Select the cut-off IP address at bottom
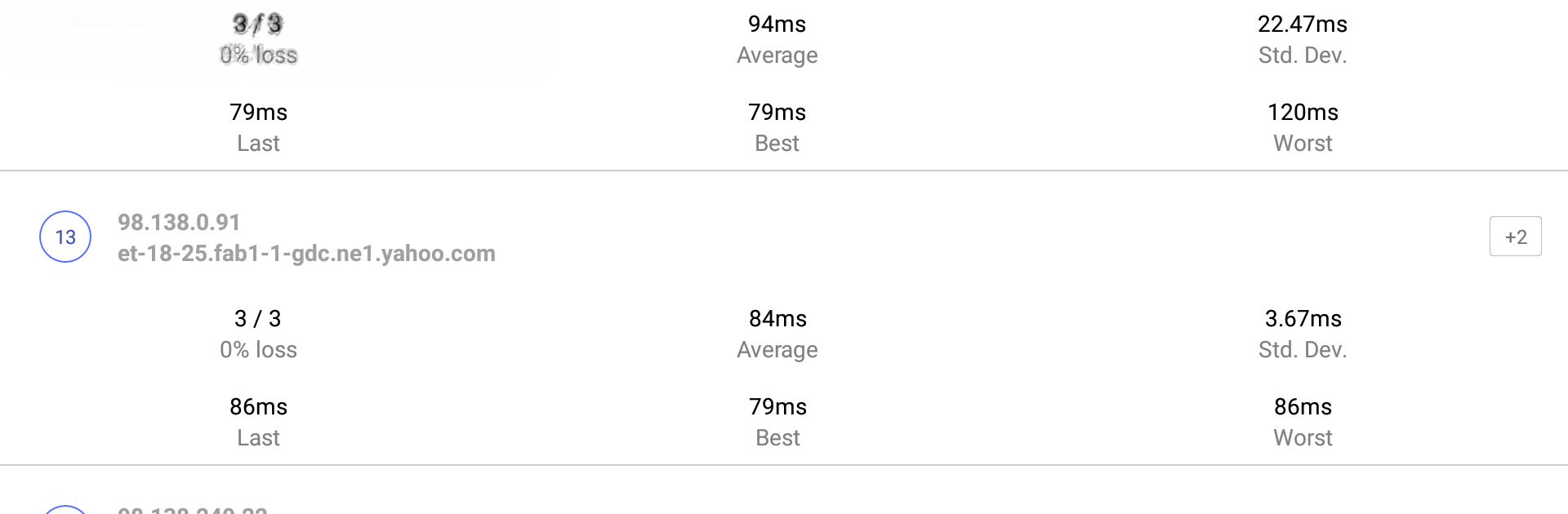The width and height of the screenshot is (1568, 514). 193,510
